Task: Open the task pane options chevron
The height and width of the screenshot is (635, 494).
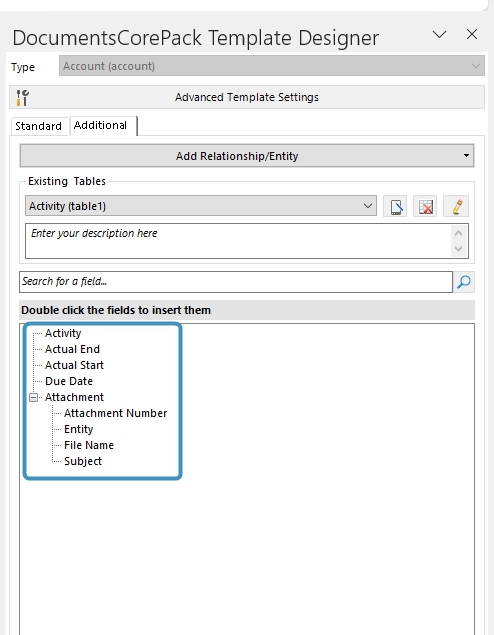Action: click(439, 34)
